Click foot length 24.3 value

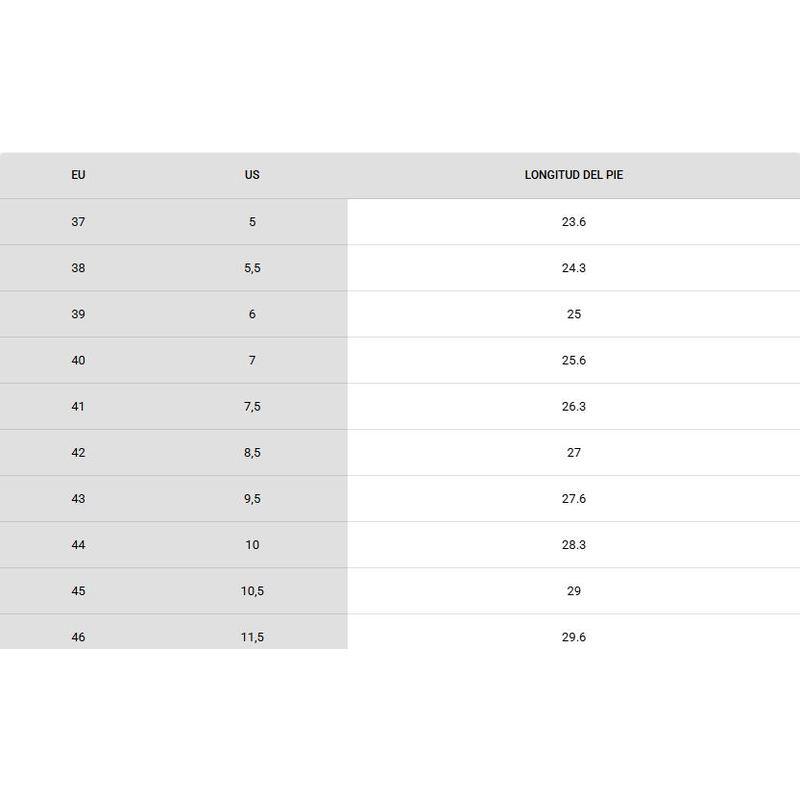click(574, 268)
